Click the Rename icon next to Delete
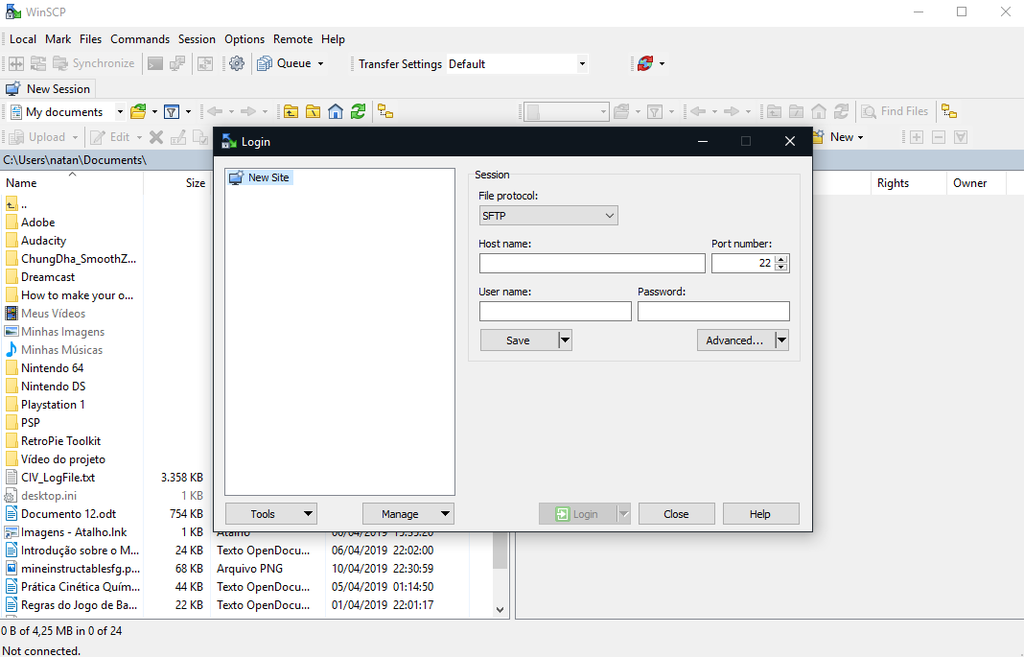The width and height of the screenshot is (1024, 657). pos(178,137)
